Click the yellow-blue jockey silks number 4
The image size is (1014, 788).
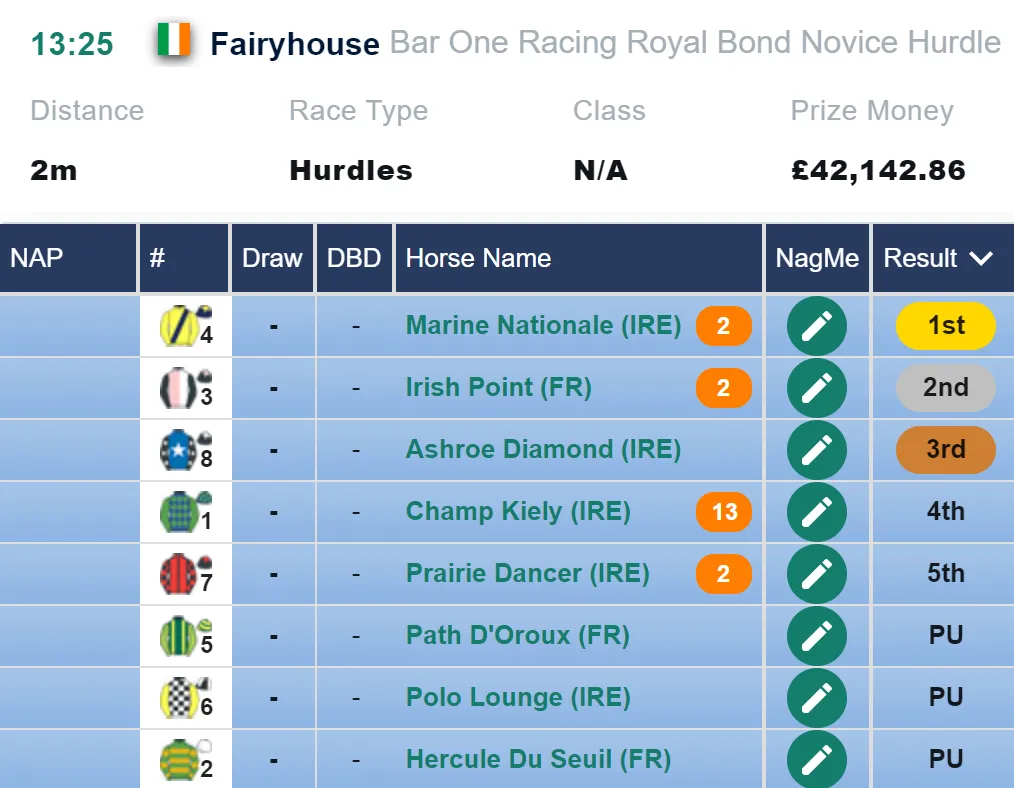click(186, 326)
